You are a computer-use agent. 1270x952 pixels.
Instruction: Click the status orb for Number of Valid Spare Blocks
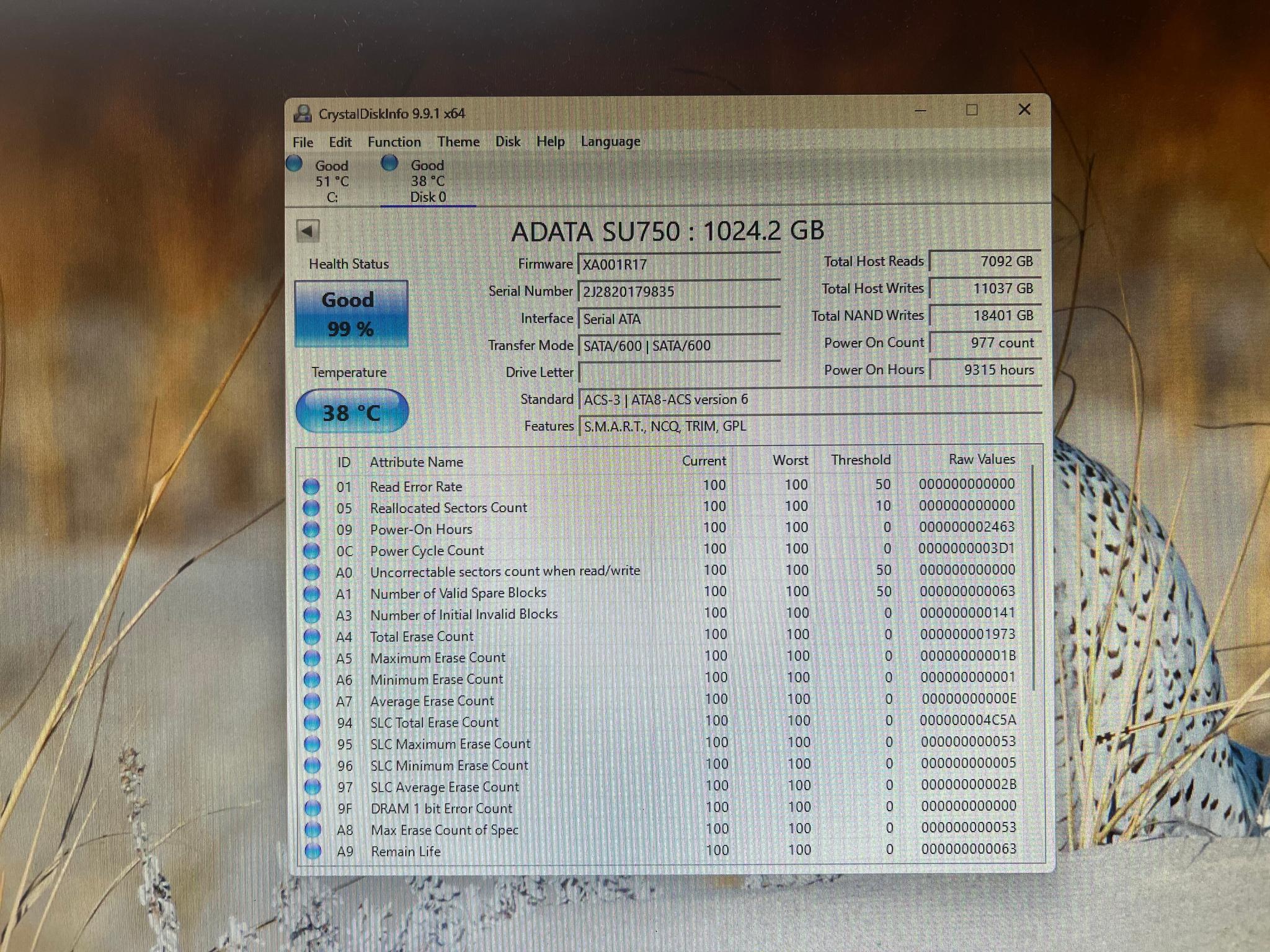(x=312, y=594)
